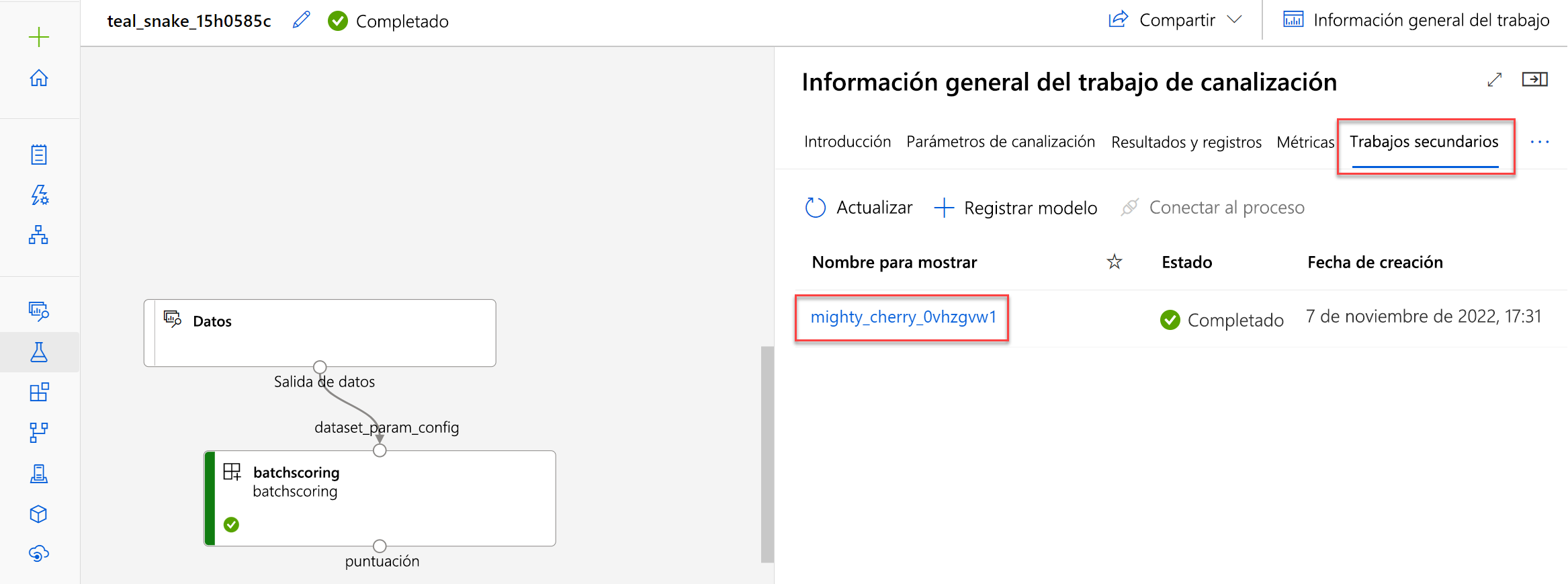1568x584 pixels.
Task: Open Endpoints cloud icon in sidebar
Action: point(39,554)
